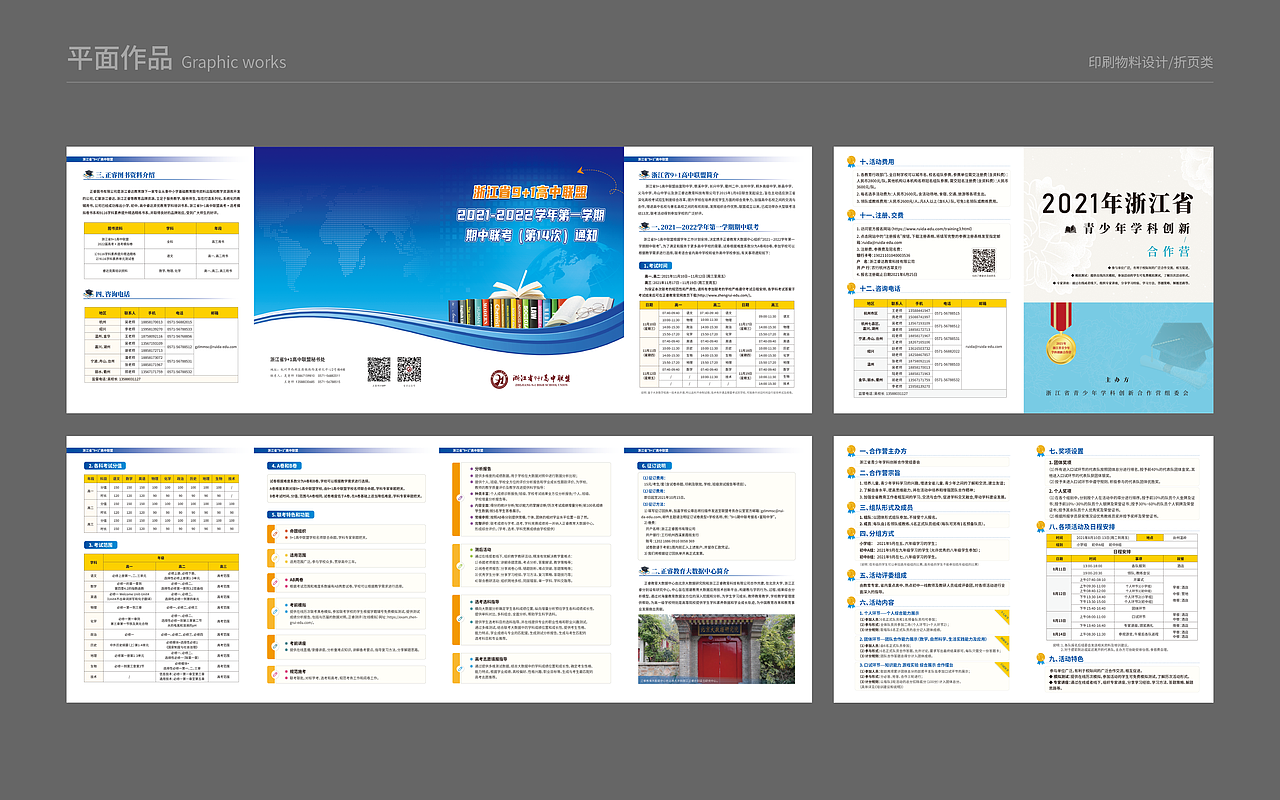Click medal icon beside 三、组队形式及成员
Screen dimensions: 1280x800
[x=851, y=508]
